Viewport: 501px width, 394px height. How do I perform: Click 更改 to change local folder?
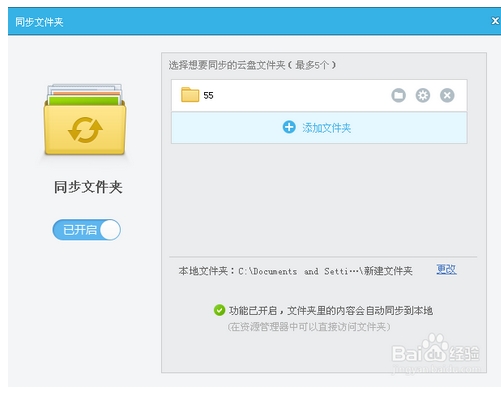point(446,269)
